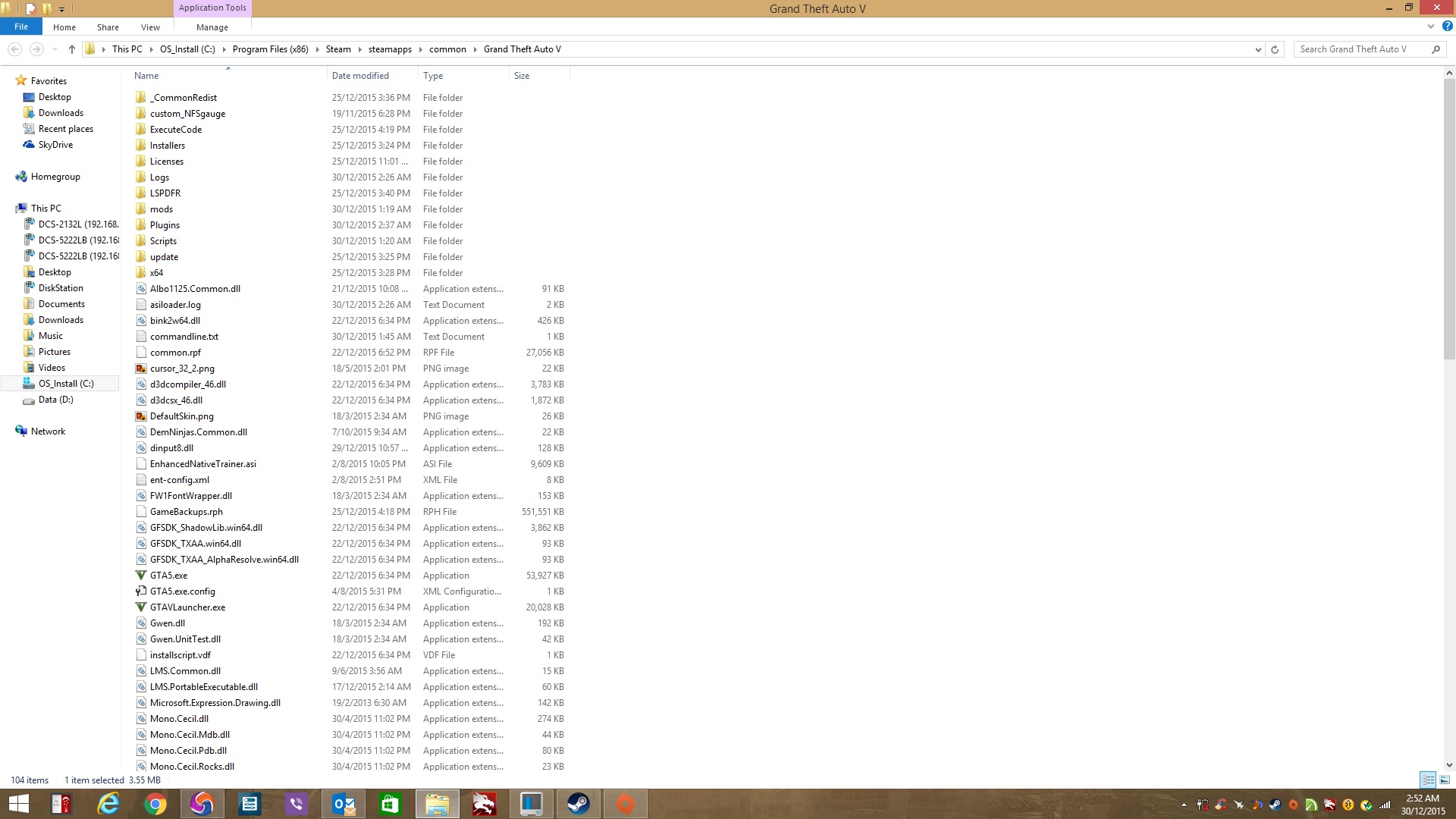Open address bar history dropdown
Screen dimensions: 1456x819
[1258, 49]
